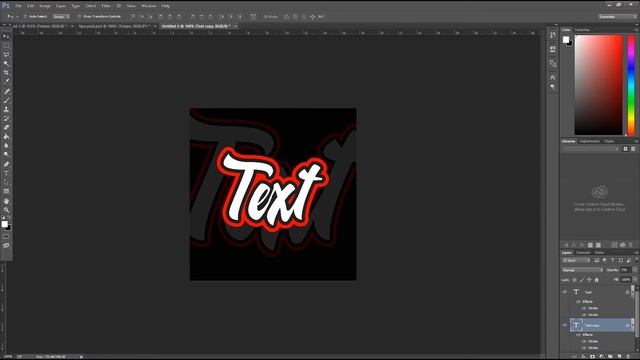Image resolution: width=640 pixels, height=360 pixels.
Task: Select the Lasso tool
Action: pos(6,54)
